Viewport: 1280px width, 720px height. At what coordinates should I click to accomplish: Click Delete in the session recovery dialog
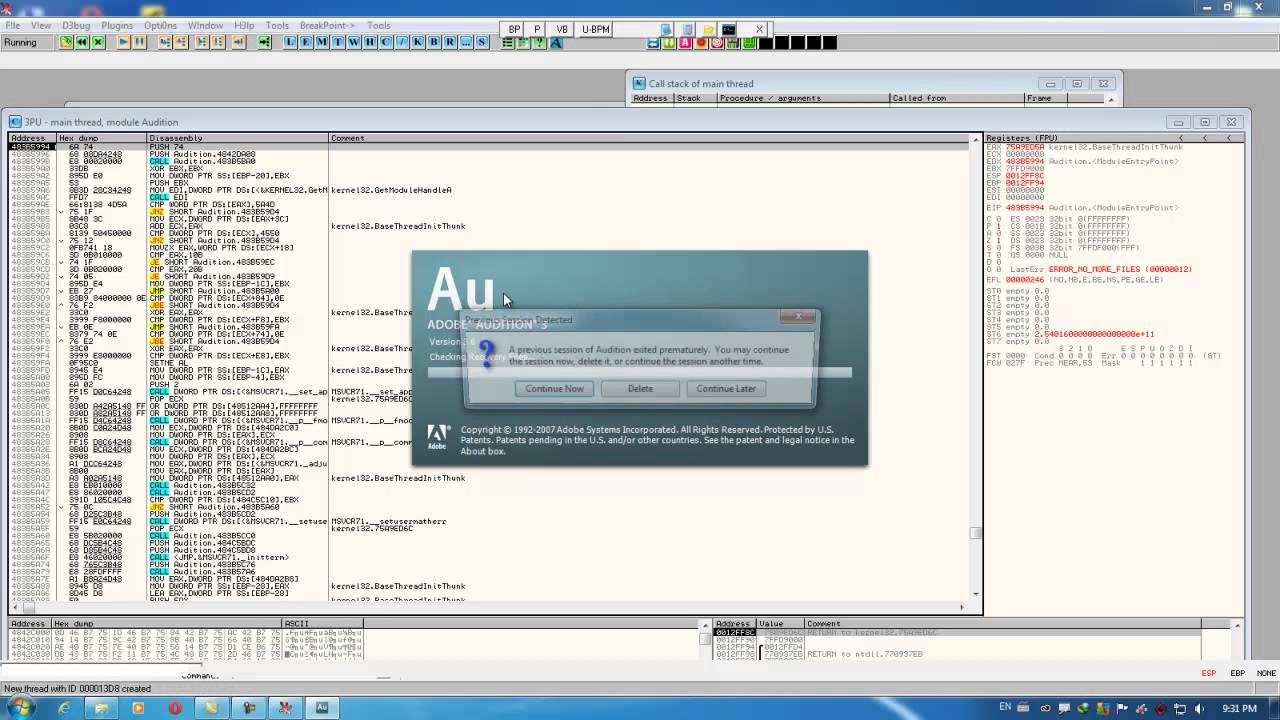639,389
